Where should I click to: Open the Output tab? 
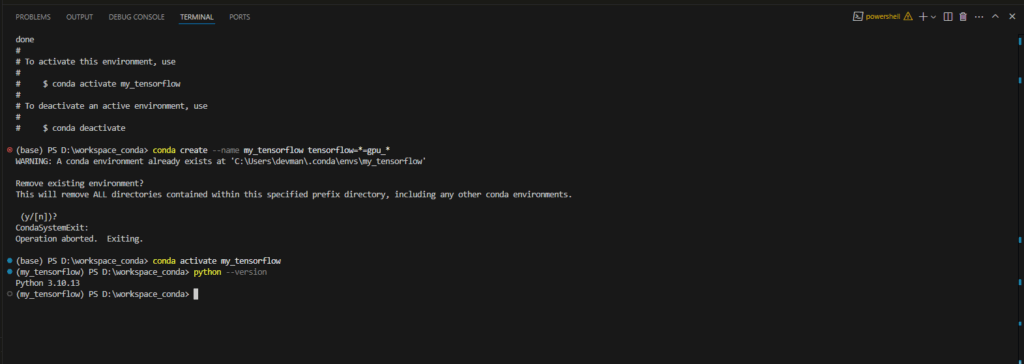coord(80,17)
